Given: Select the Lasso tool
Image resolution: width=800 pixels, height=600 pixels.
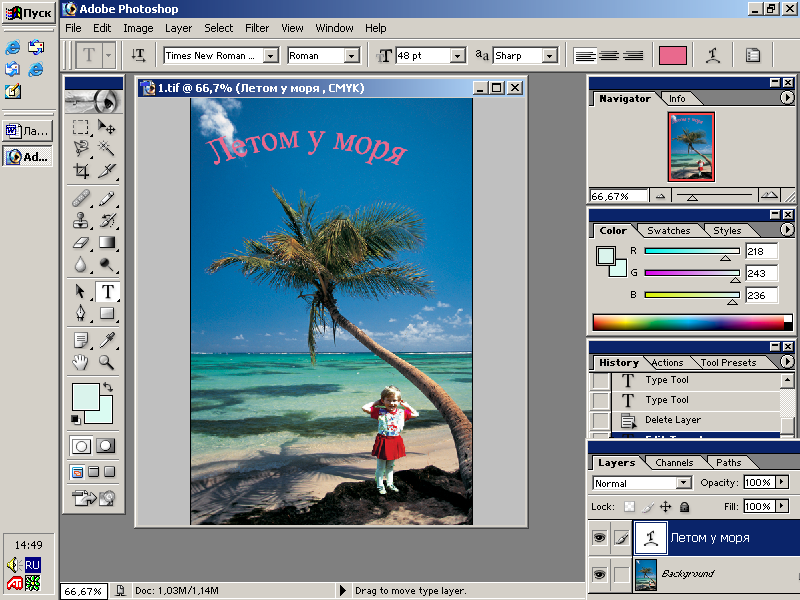Looking at the screenshot, I should pos(81,148).
